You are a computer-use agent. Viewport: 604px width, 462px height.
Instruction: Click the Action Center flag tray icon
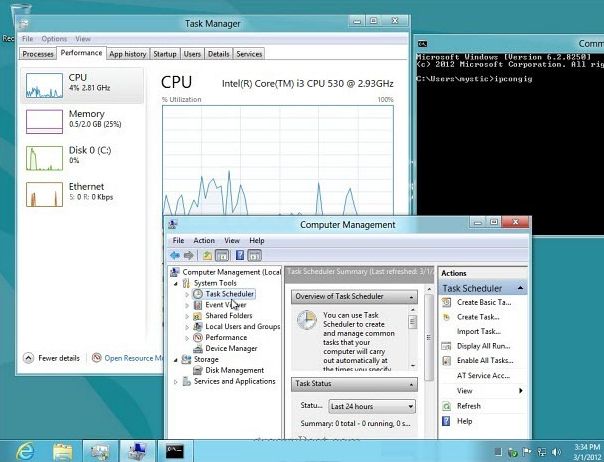tap(527, 452)
